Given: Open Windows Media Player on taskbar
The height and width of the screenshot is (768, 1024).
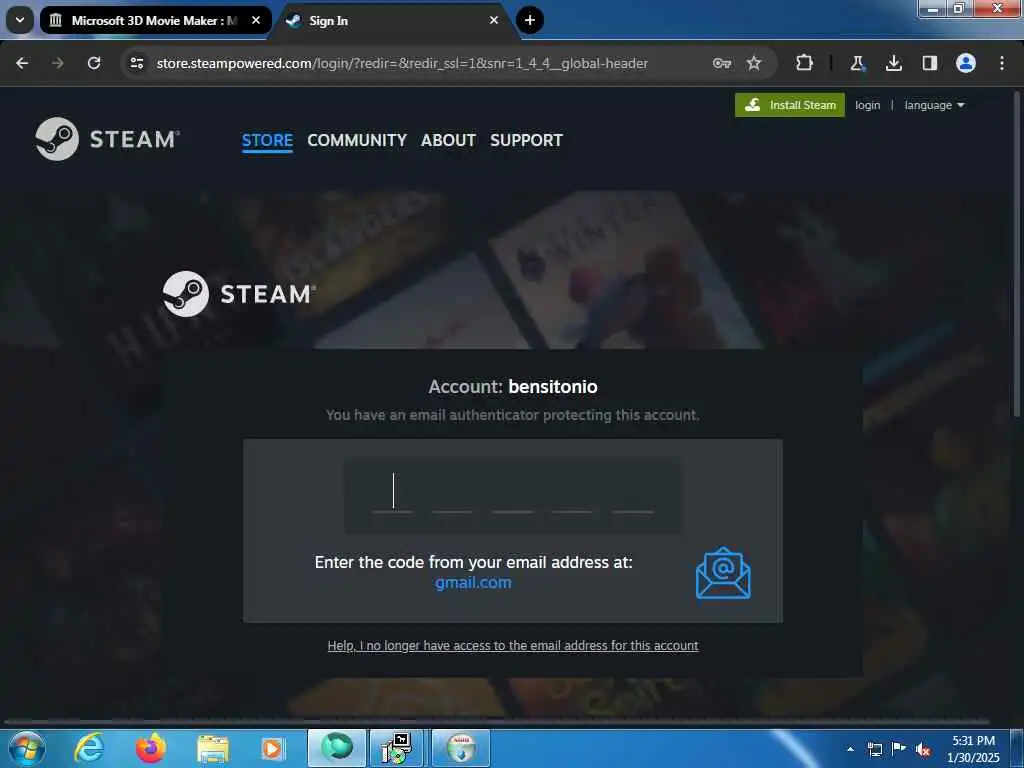Looking at the screenshot, I should [x=272, y=748].
